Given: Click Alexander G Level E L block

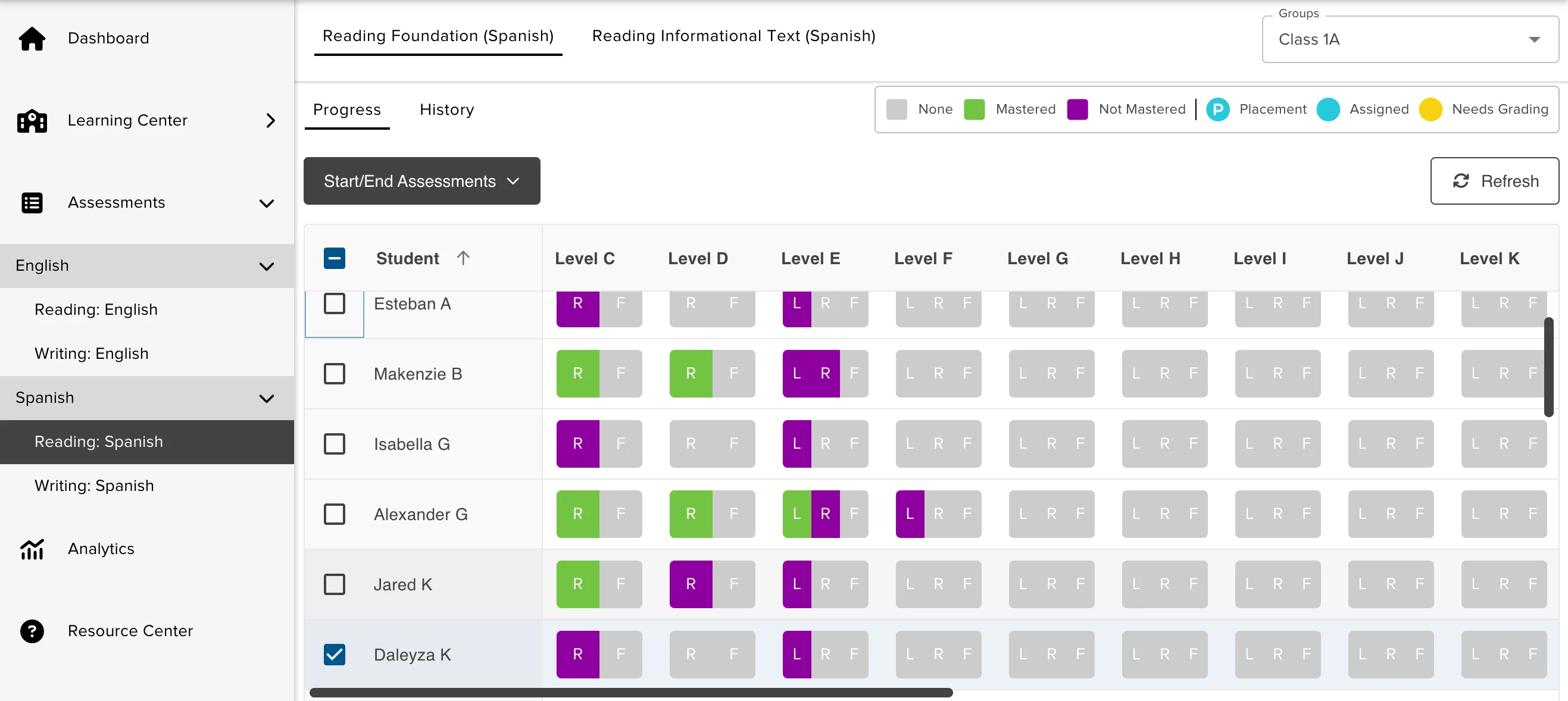Looking at the screenshot, I should click(x=797, y=514).
